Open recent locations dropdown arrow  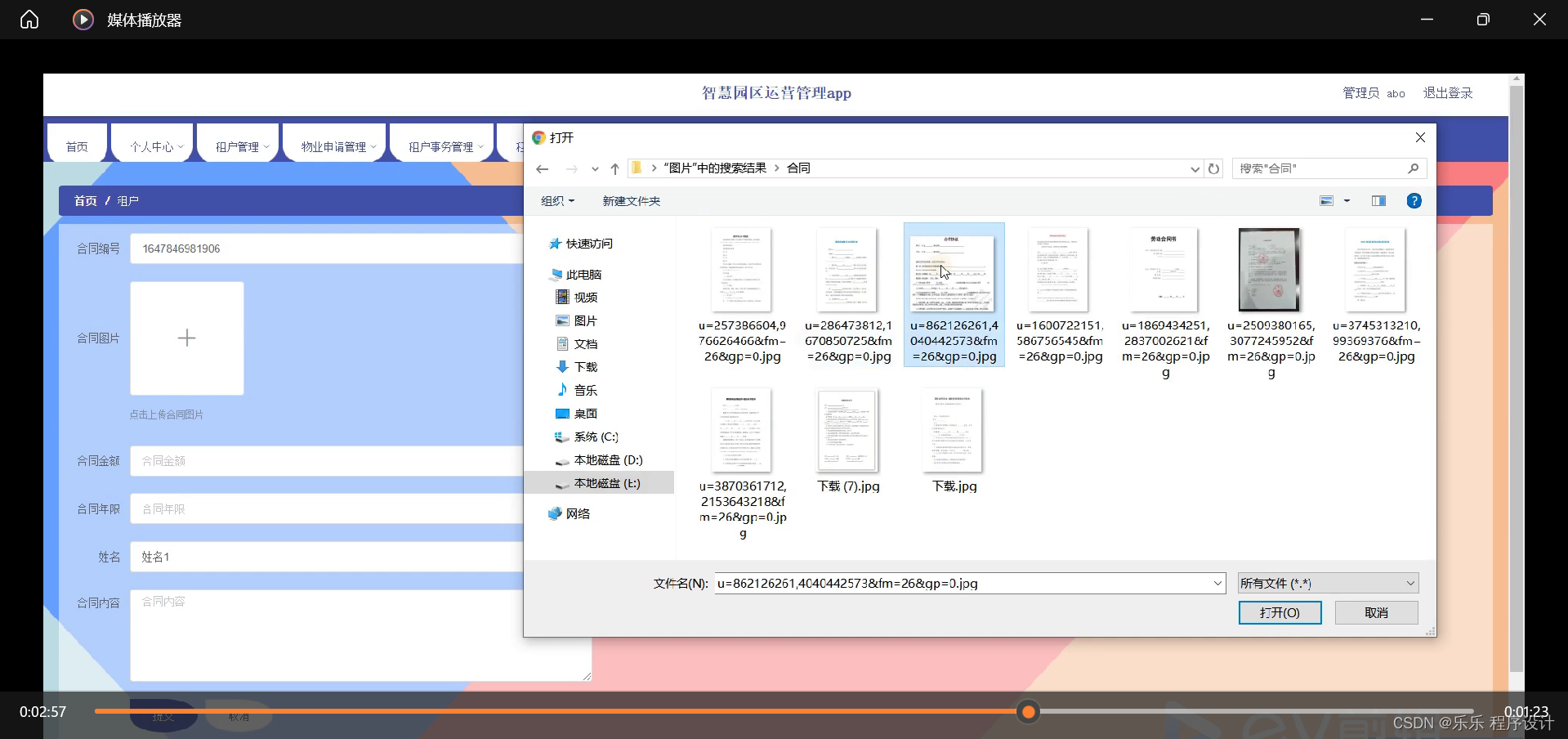(x=594, y=169)
